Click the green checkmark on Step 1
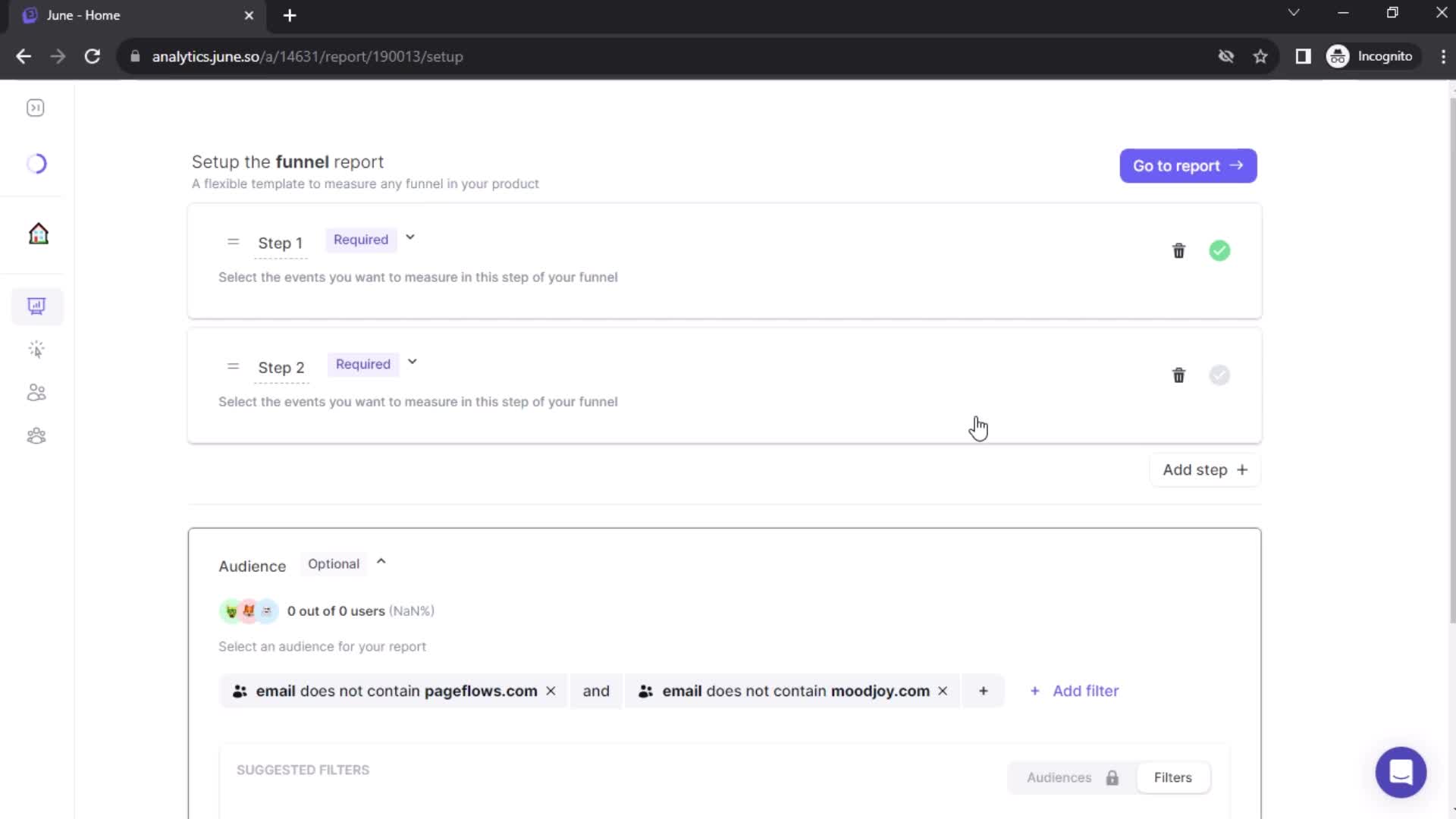The height and width of the screenshot is (819, 1456). (x=1218, y=250)
